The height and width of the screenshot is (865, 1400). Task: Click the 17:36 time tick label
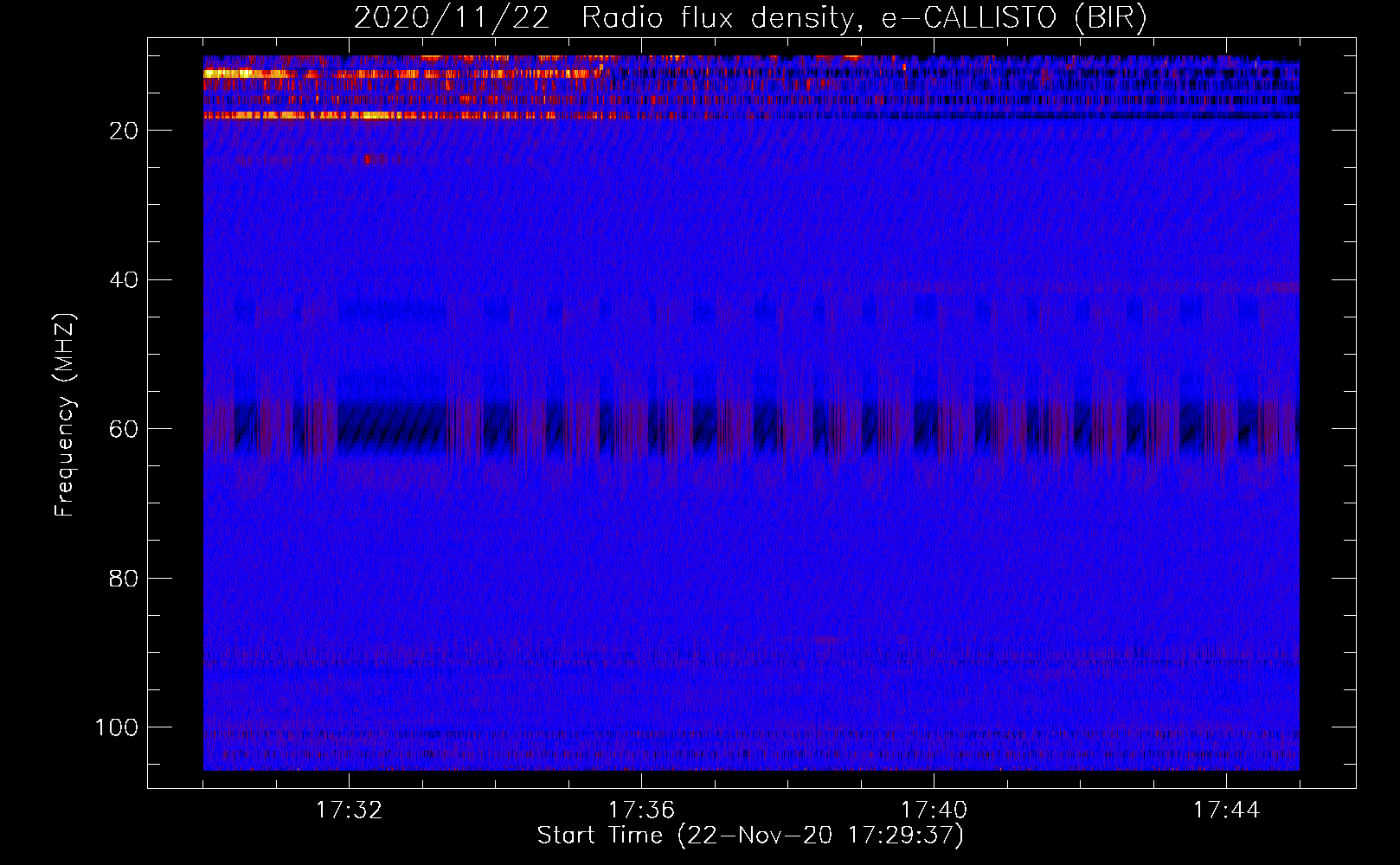click(x=641, y=811)
